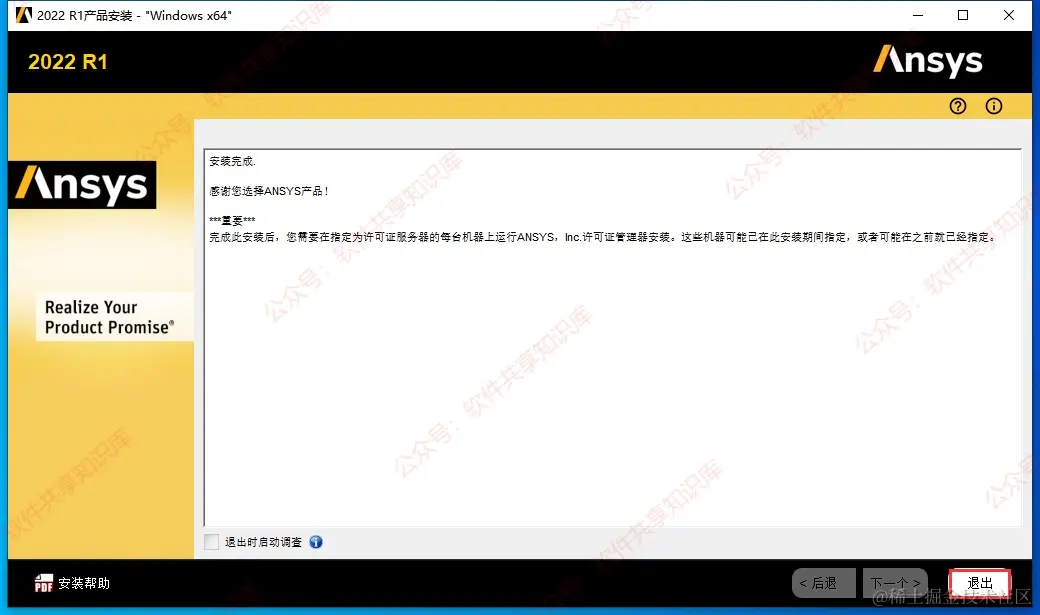
Task: Enable the launch survey on exit checkbox
Action: pos(212,542)
